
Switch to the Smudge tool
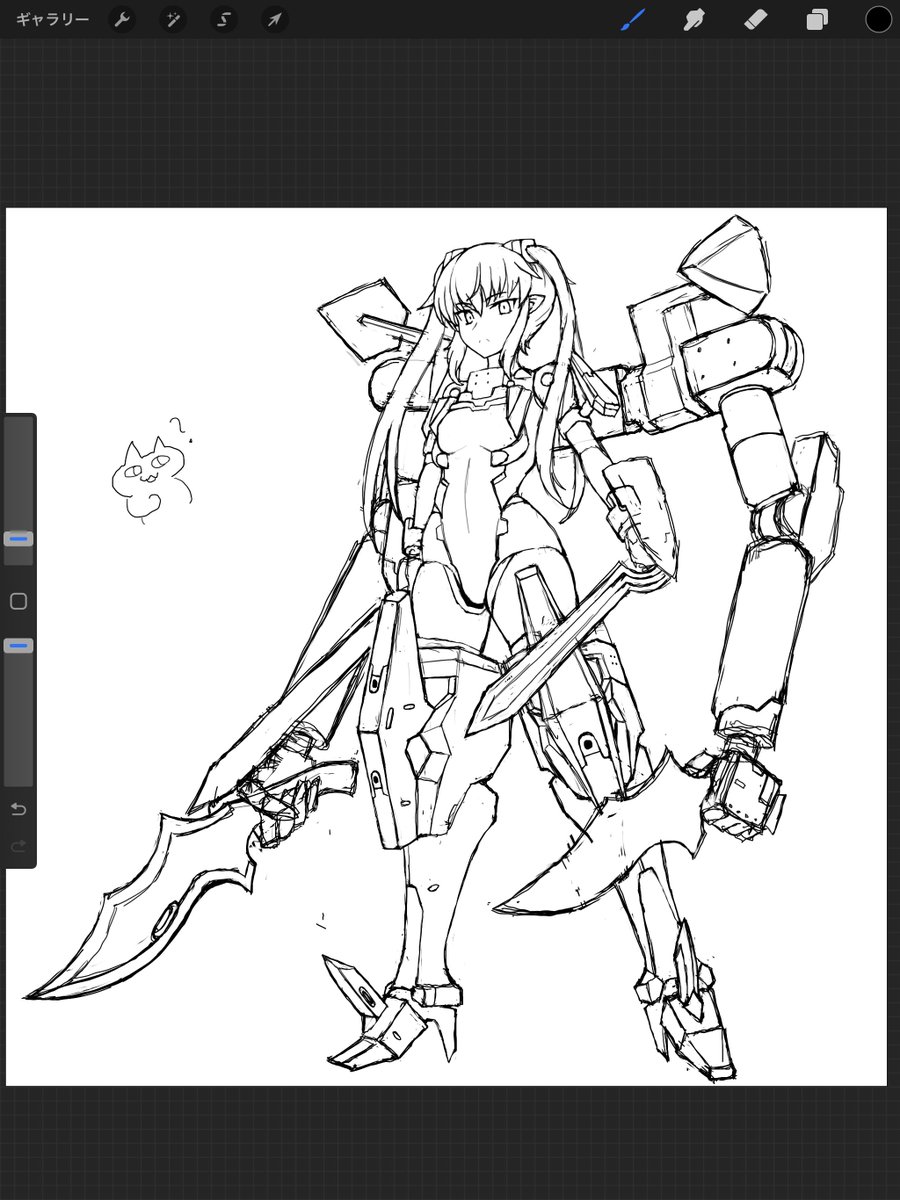click(696, 20)
